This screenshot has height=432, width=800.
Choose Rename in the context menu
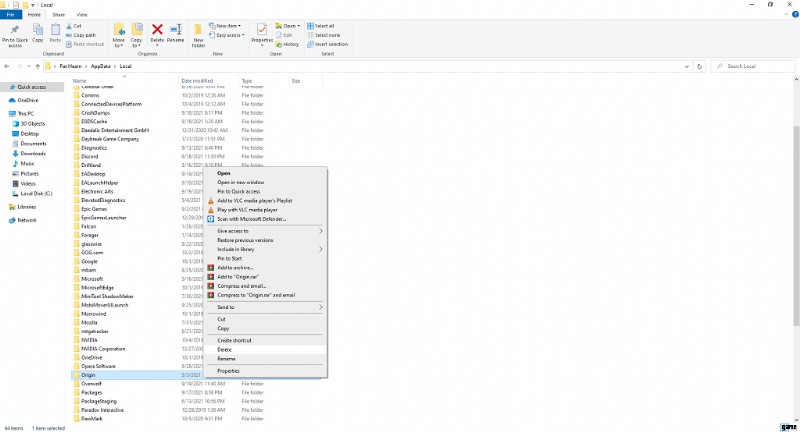(265, 359)
